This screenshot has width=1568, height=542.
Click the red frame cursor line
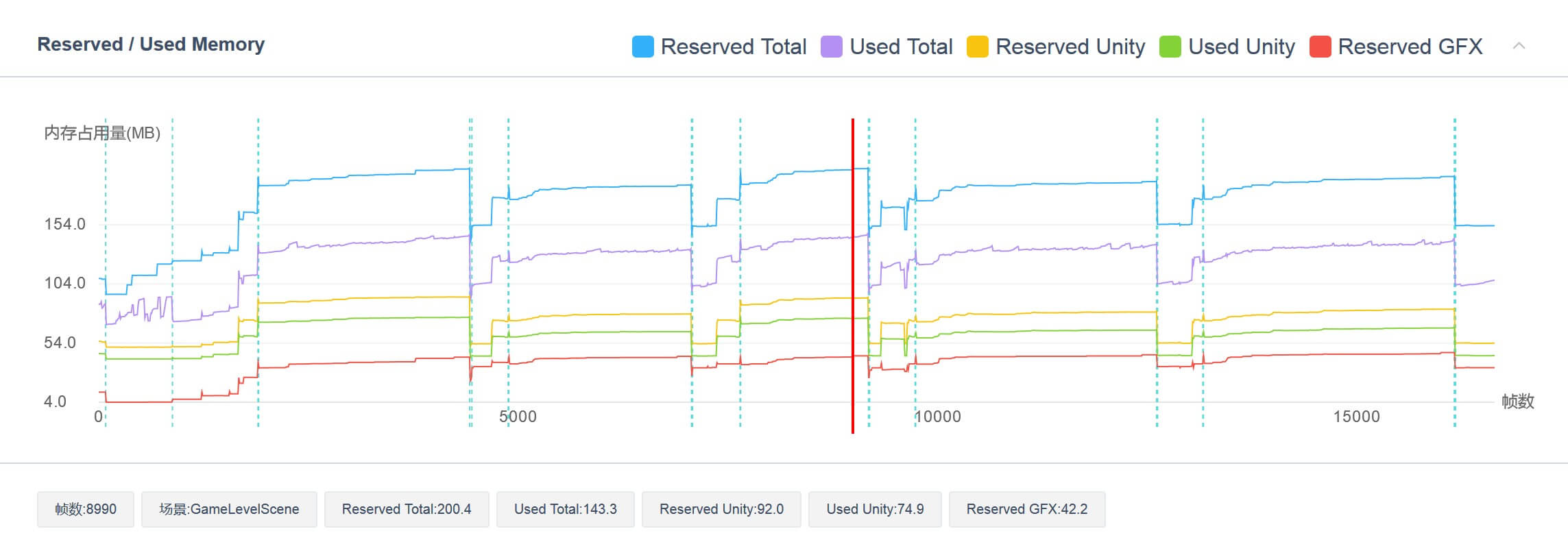coord(853,274)
